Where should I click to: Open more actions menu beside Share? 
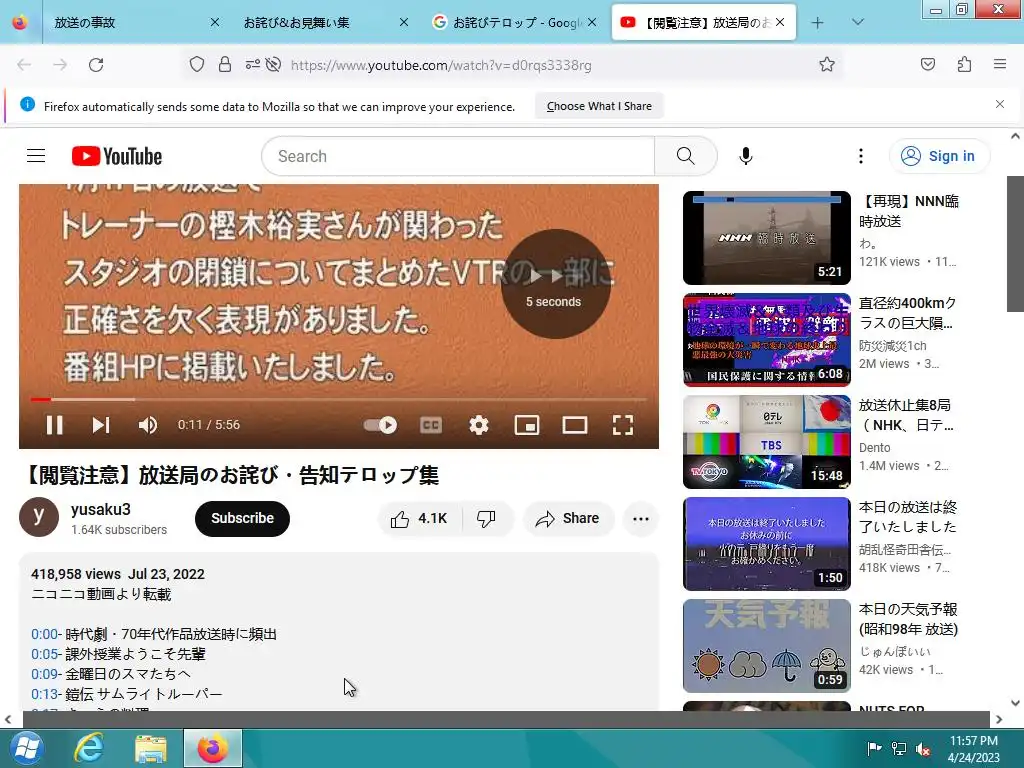tap(641, 519)
